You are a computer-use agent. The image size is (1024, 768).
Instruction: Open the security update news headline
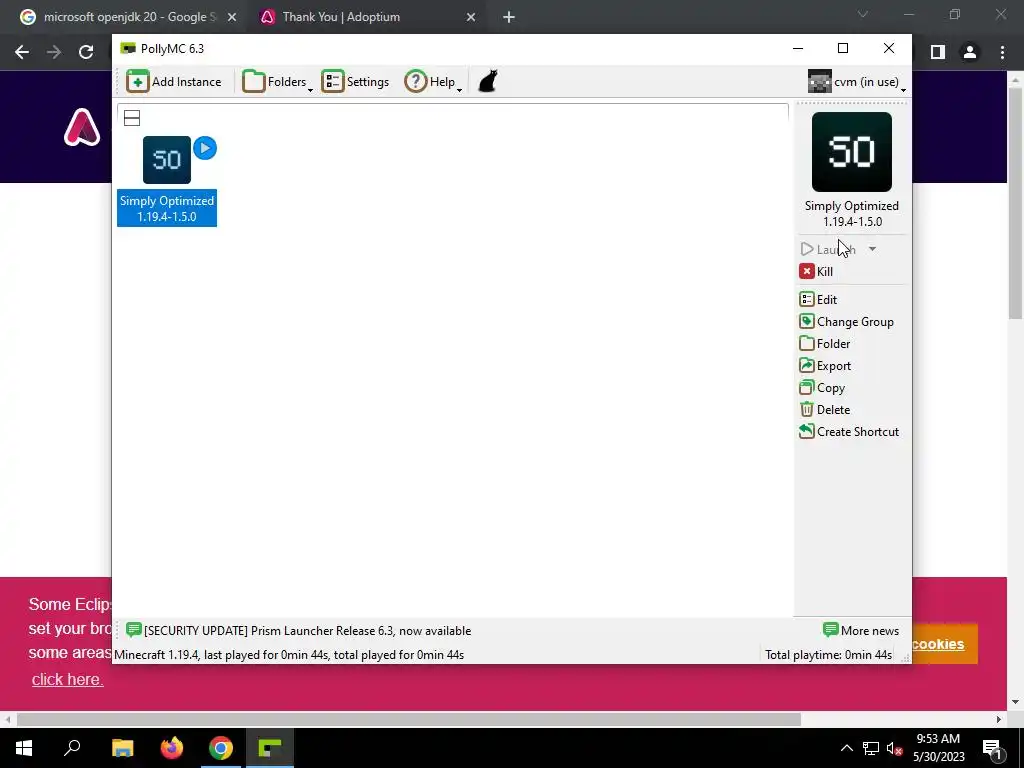click(x=298, y=631)
